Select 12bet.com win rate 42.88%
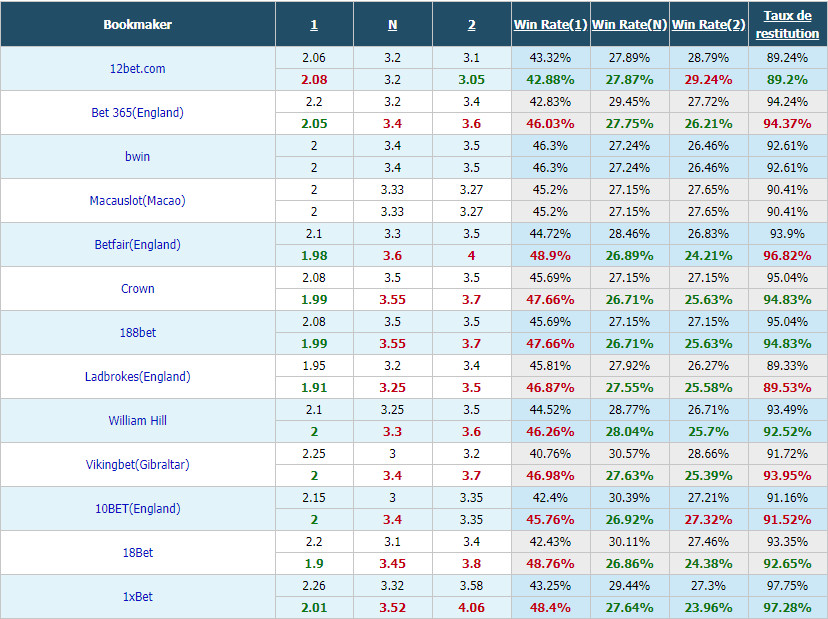The height and width of the screenshot is (619, 828). 550,80
